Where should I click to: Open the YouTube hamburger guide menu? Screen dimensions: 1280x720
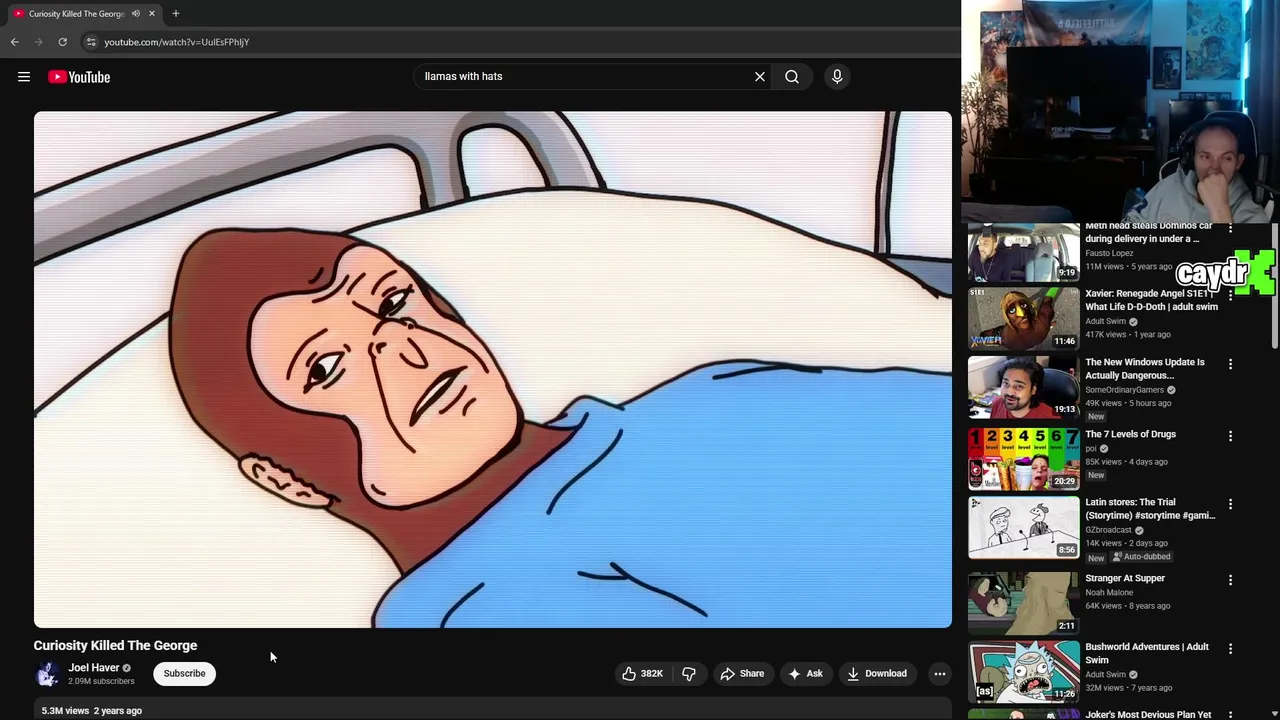pos(24,77)
